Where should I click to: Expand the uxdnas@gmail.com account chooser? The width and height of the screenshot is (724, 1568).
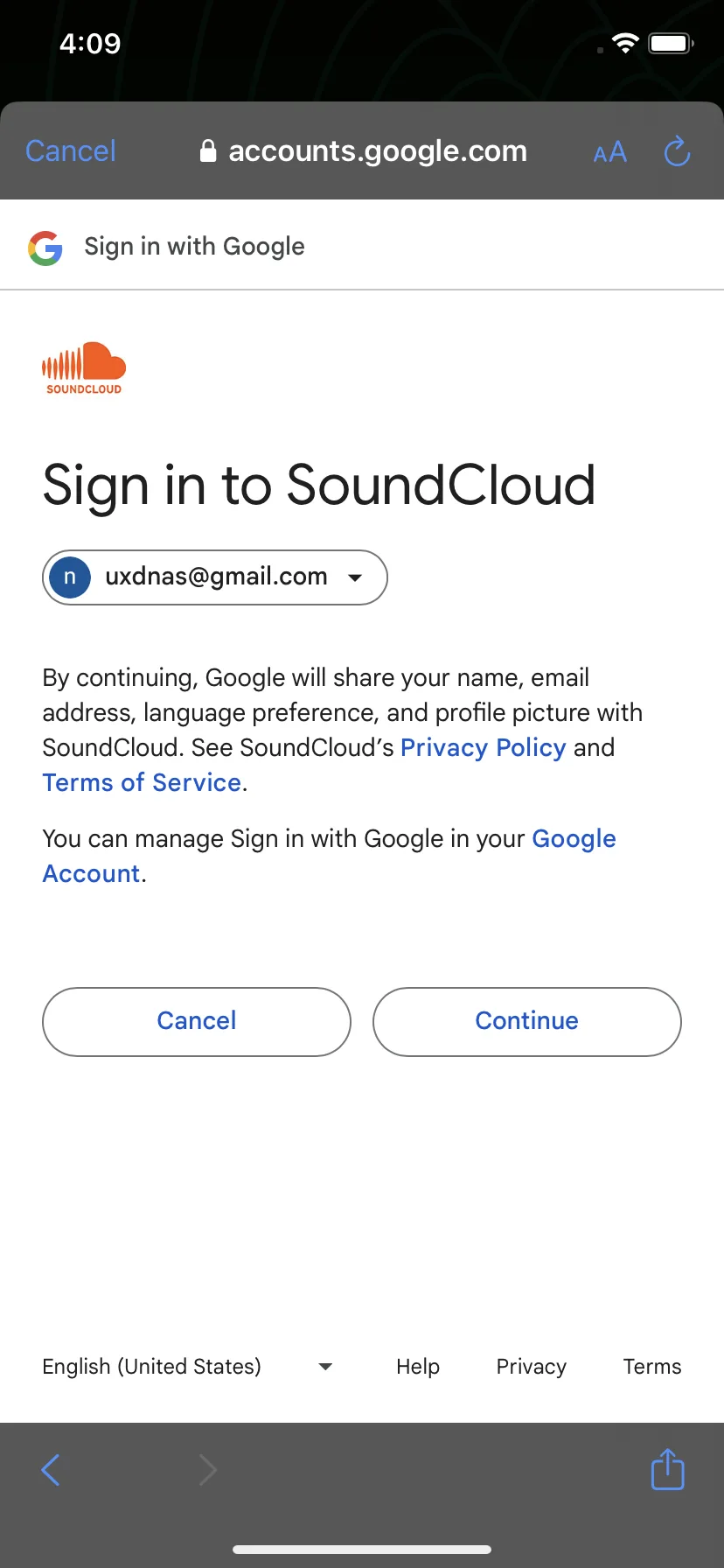pyautogui.click(x=215, y=577)
